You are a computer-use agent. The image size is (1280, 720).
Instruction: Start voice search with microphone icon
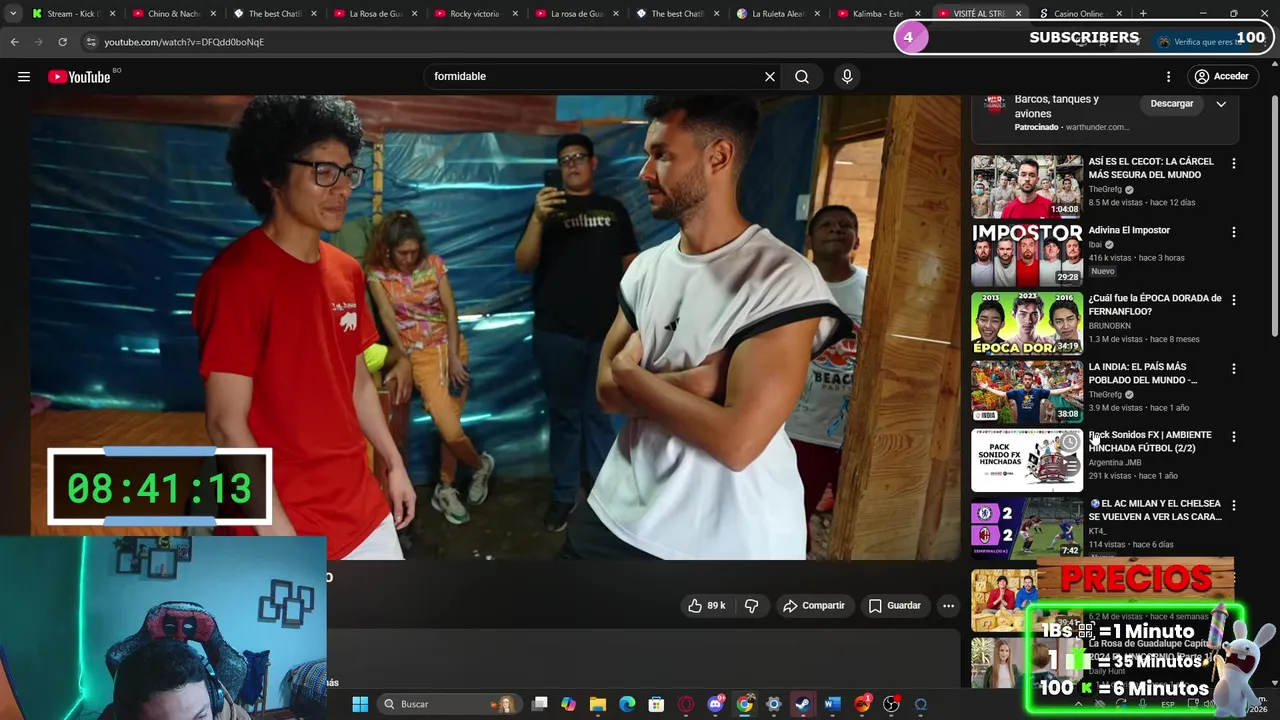[847, 76]
